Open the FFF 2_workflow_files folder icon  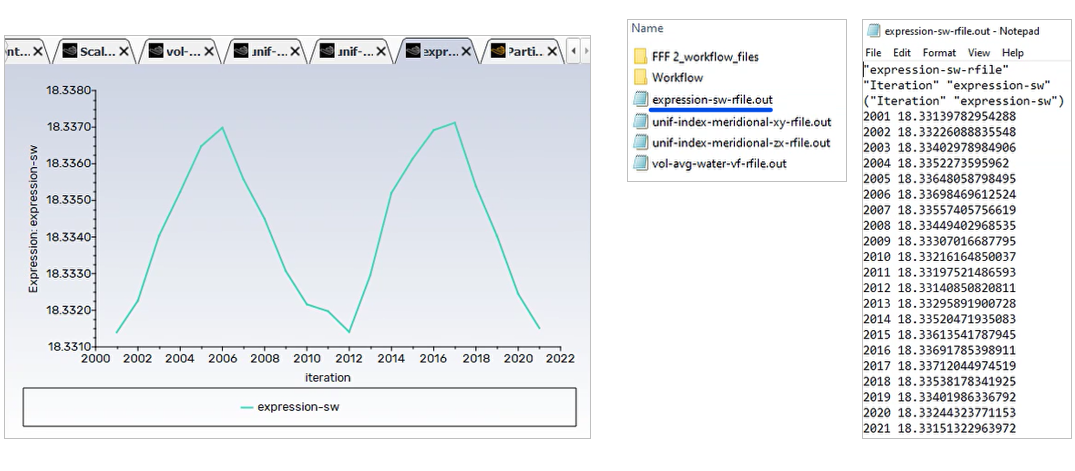(x=640, y=57)
